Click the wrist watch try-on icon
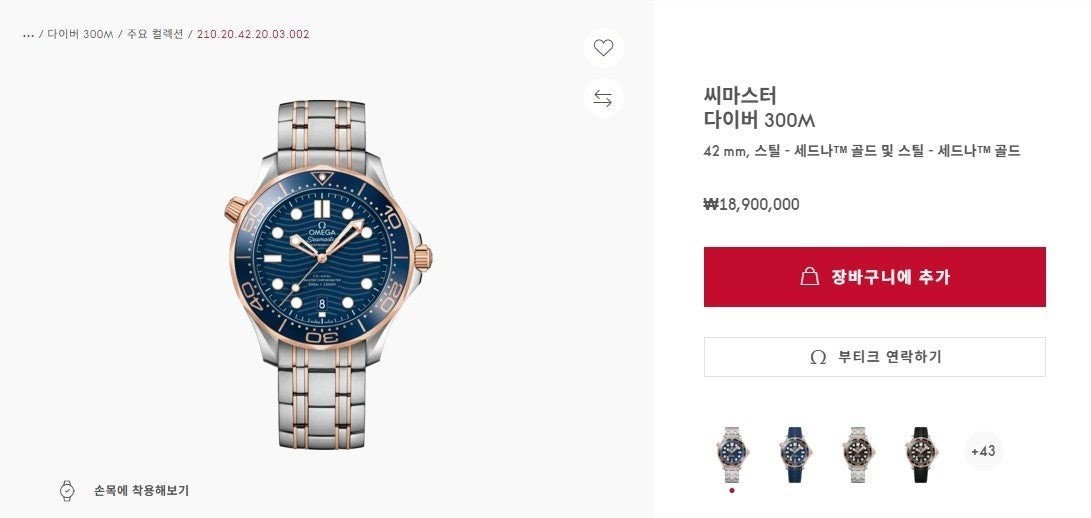Image resolution: width=1091 pixels, height=518 pixels. click(67, 491)
